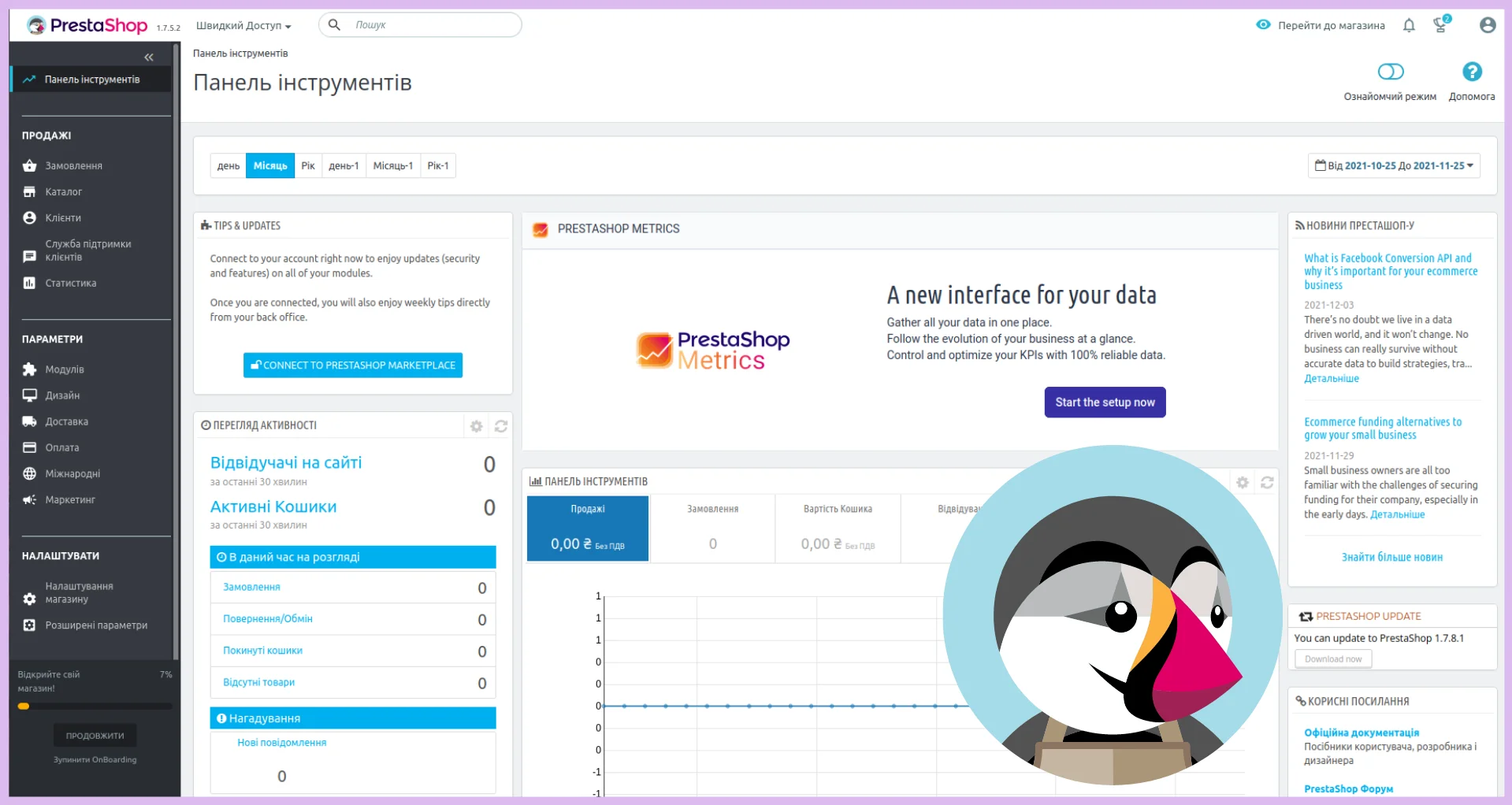Collapse the sidebar with double-chevron icon
This screenshot has height=805, width=1512.
click(x=149, y=57)
